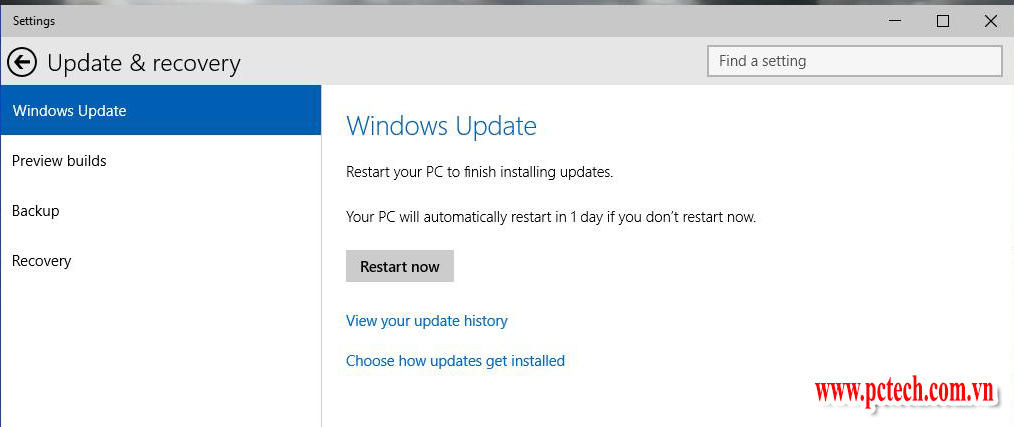
Task: Maximize the Settings window
Action: tap(942, 21)
